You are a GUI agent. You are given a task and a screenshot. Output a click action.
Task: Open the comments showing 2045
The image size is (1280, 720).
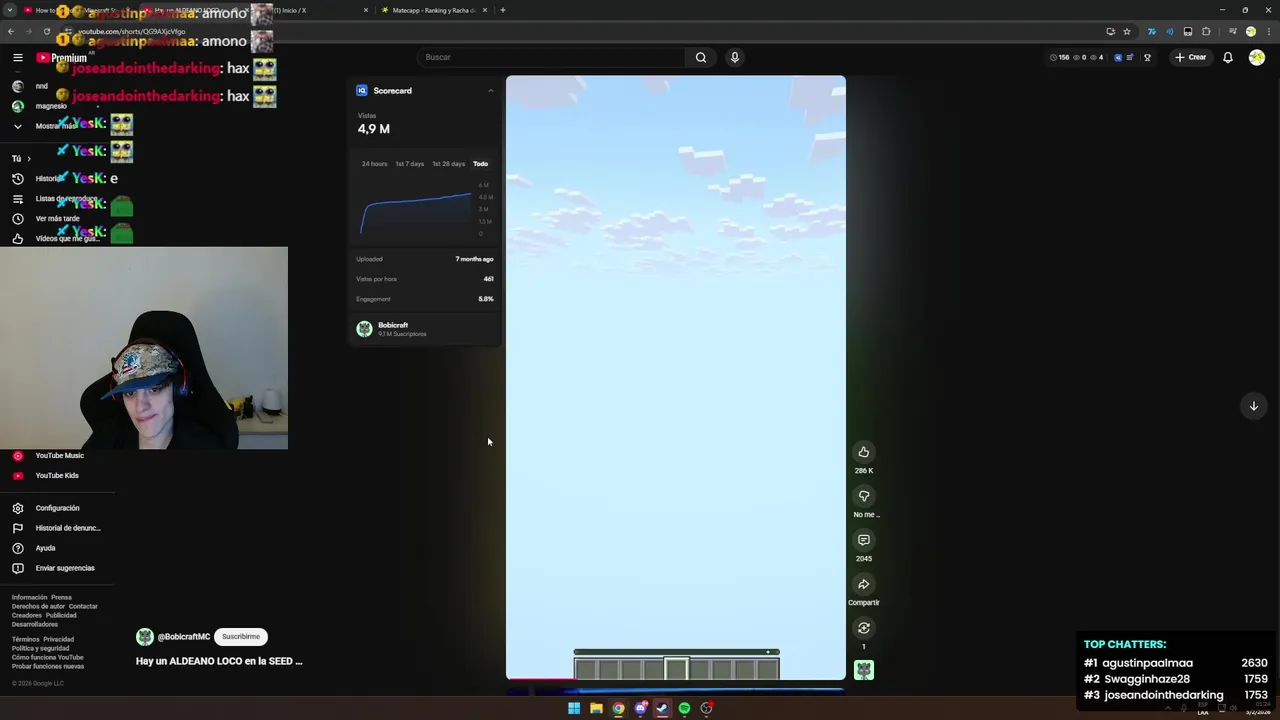click(x=864, y=540)
